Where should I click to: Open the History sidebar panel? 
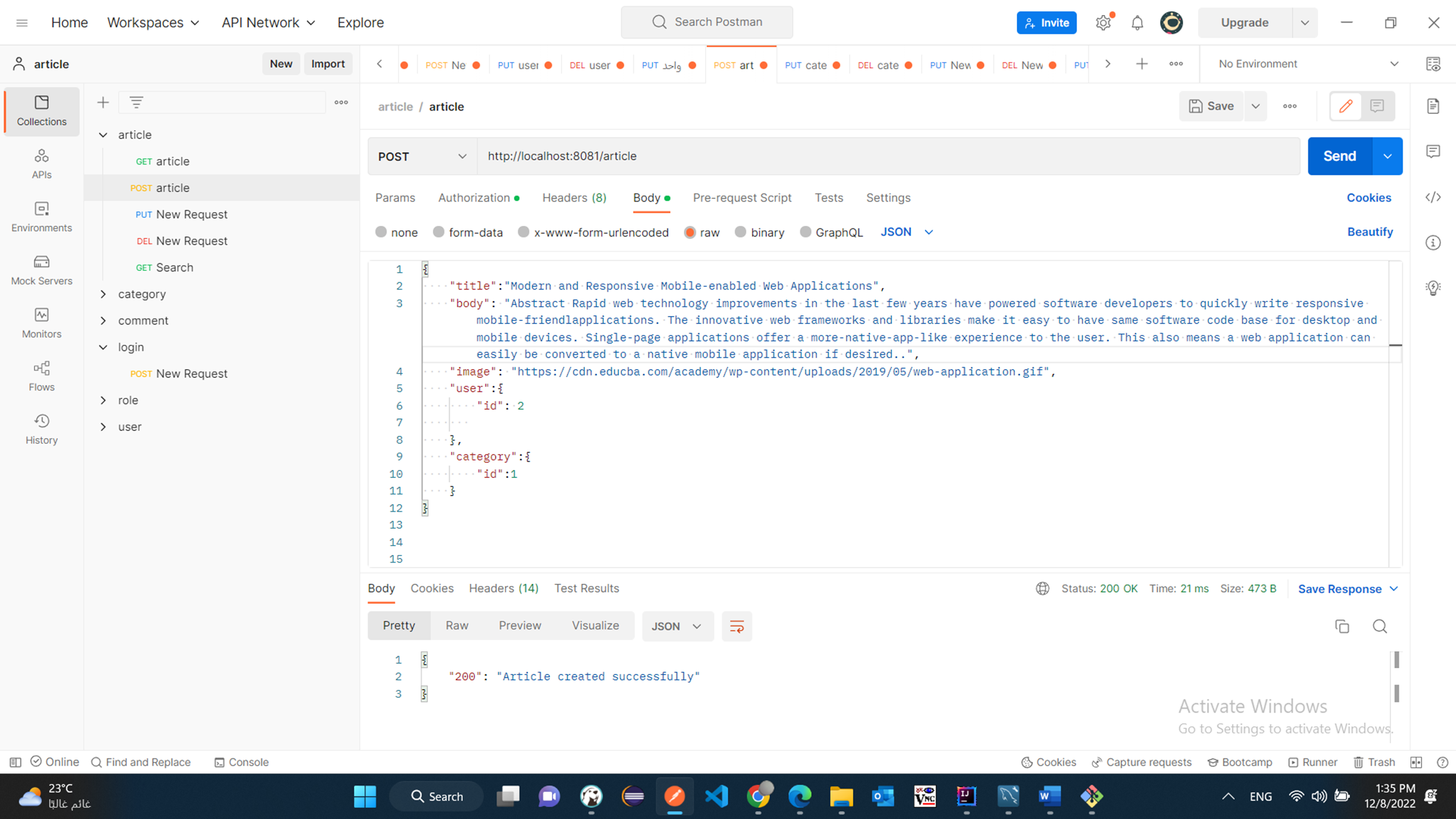point(41,430)
